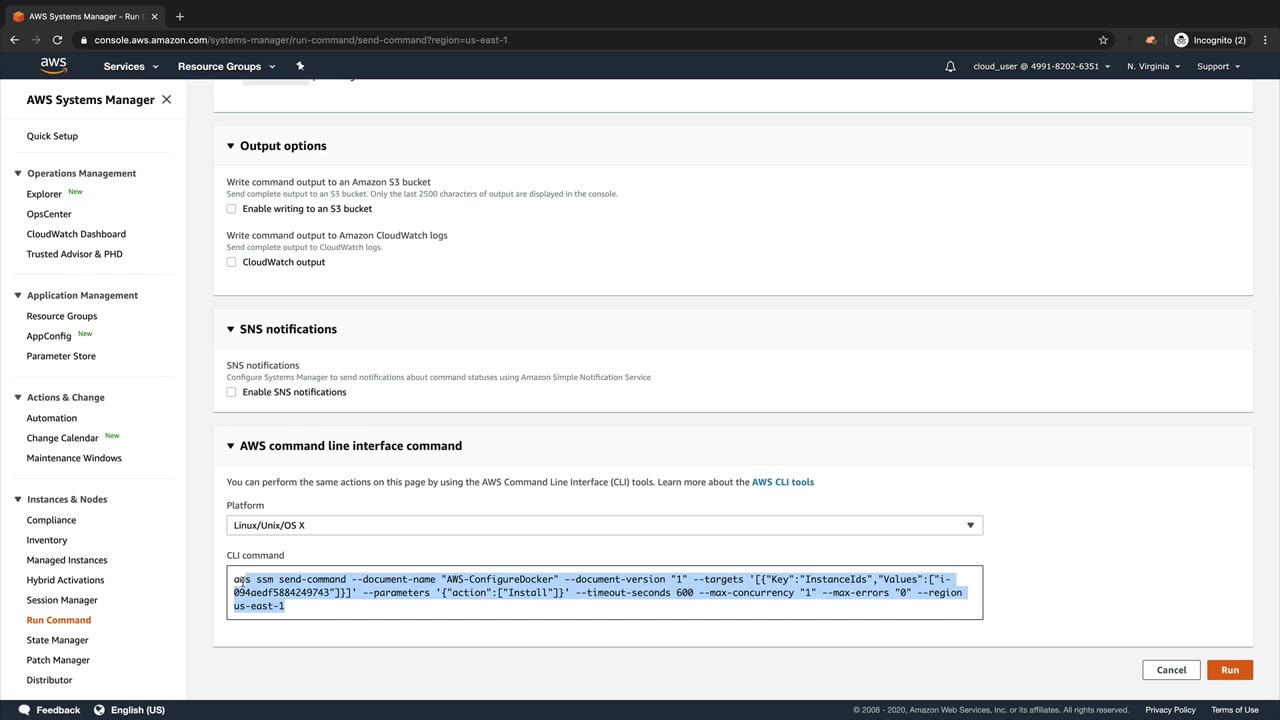Go to Automation page

(52, 418)
